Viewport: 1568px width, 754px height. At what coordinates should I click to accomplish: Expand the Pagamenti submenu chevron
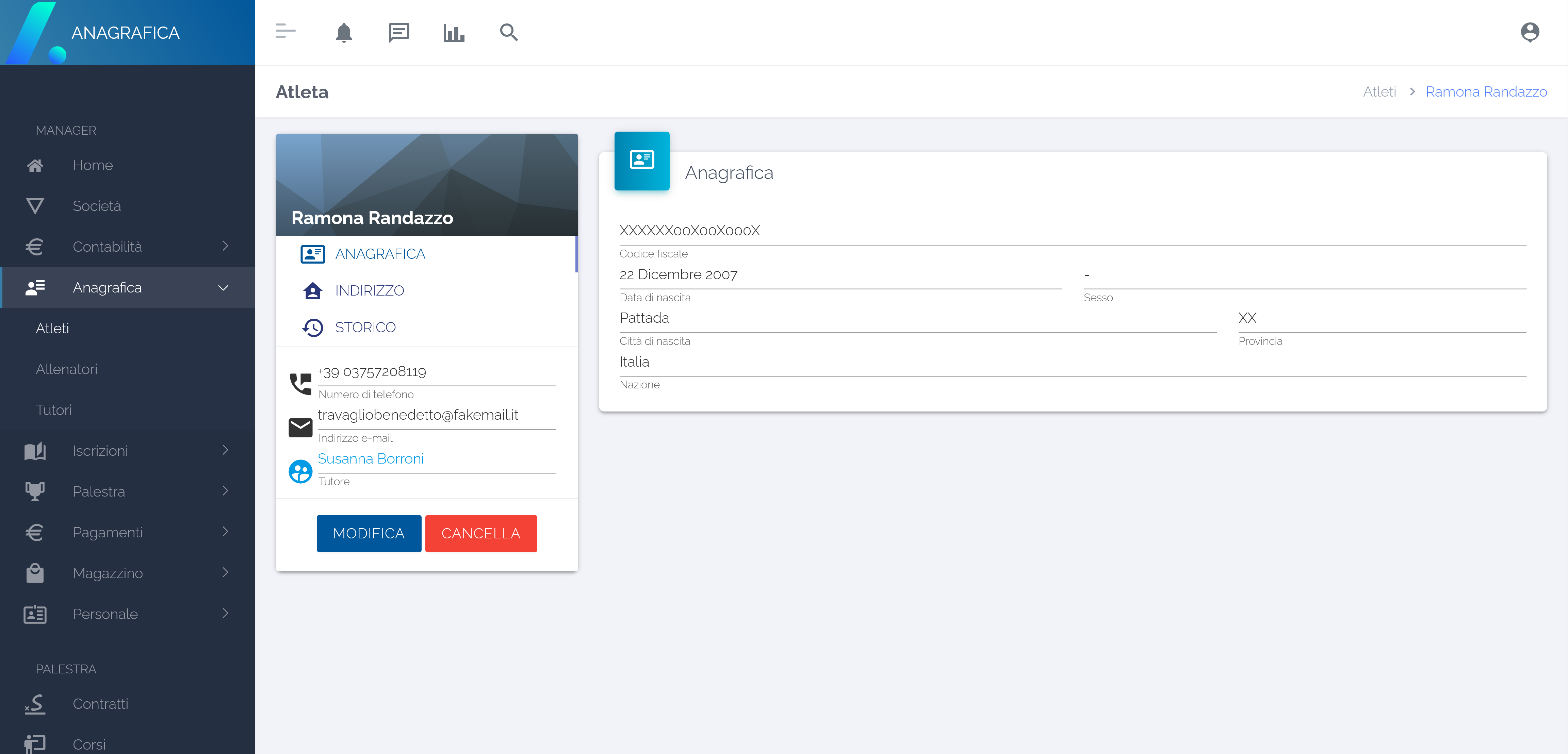[225, 531]
